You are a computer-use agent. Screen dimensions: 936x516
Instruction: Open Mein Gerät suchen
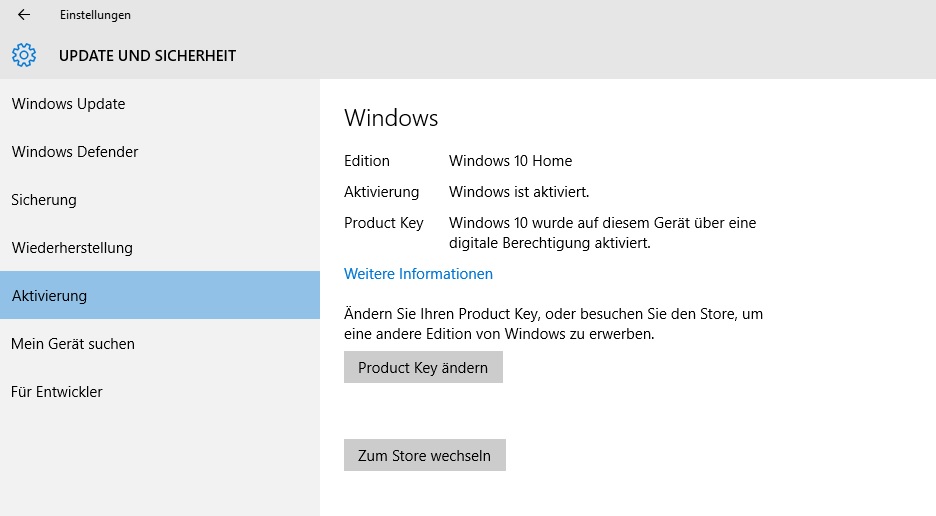tap(73, 344)
